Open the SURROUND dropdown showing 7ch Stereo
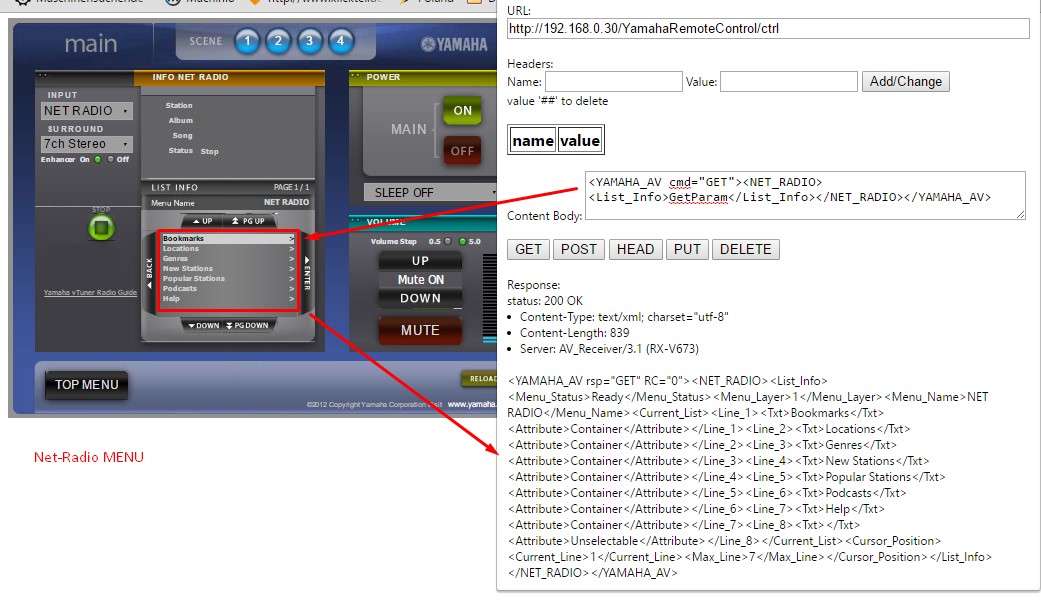The width and height of the screenshot is (1041, 604). click(x=87, y=144)
